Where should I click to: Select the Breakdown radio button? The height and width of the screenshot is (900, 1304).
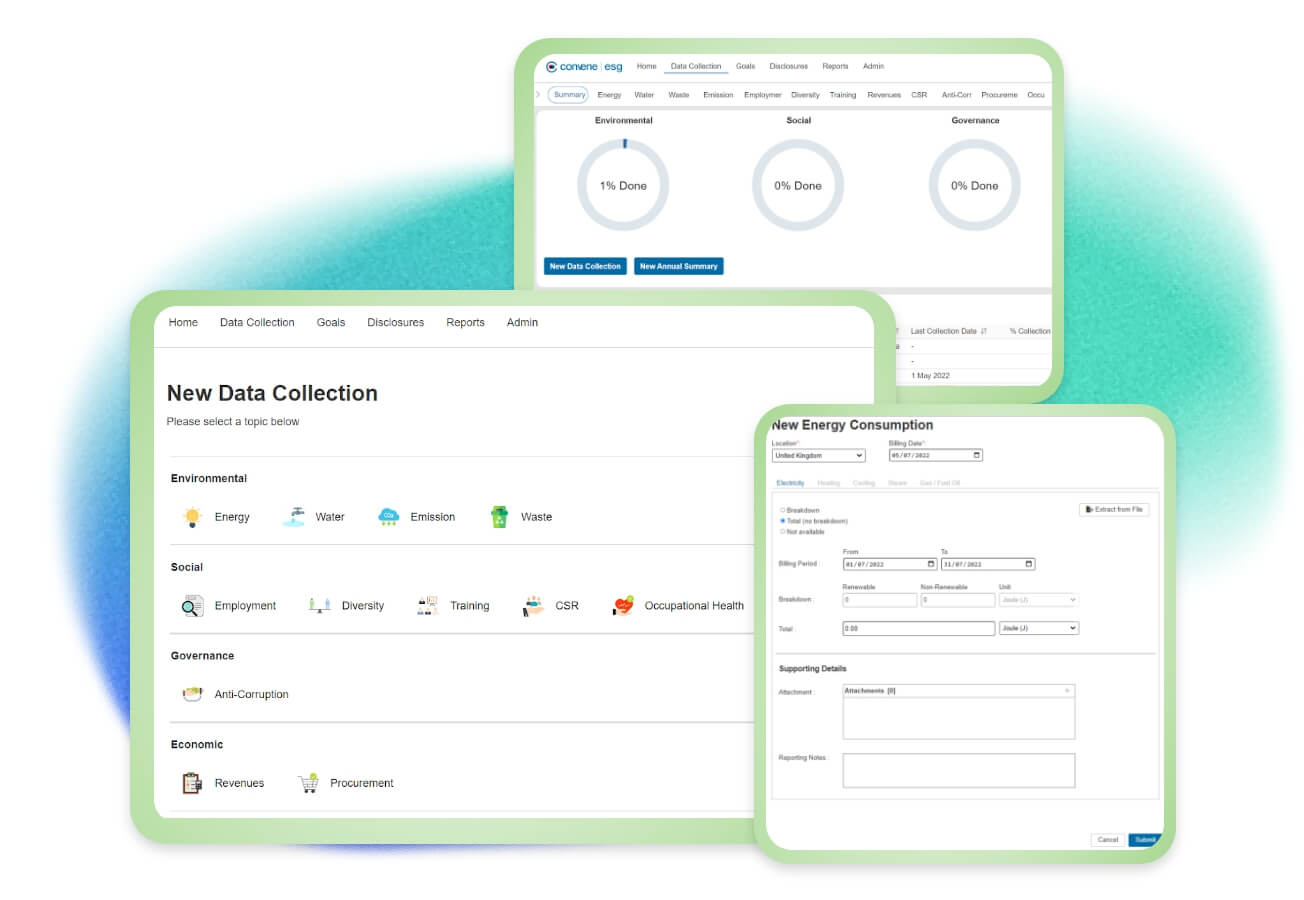pyautogui.click(x=782, y=511)
